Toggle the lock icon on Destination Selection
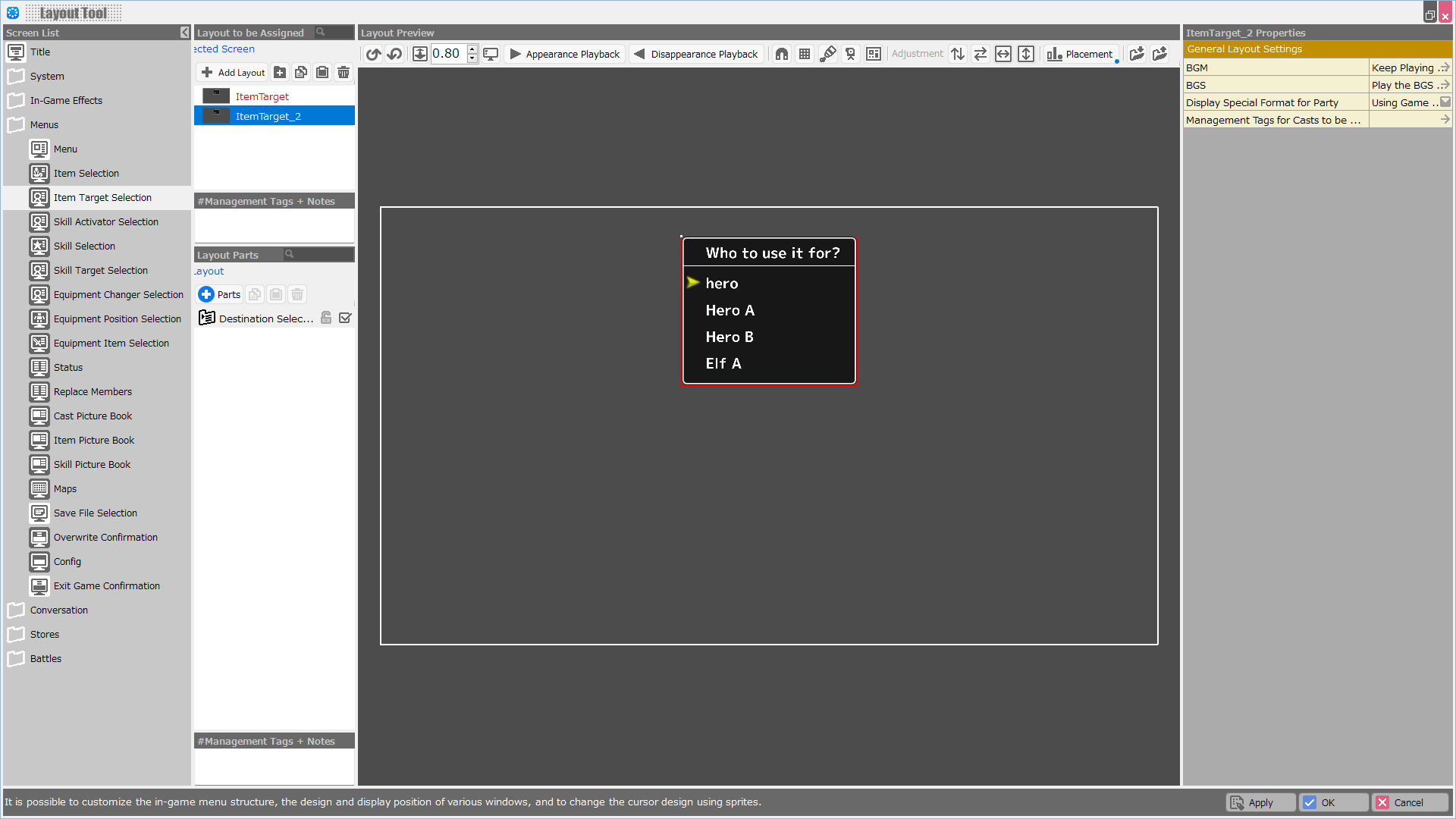The height and width of the screenshot is (819, 1456). click(x=326, y=318)
